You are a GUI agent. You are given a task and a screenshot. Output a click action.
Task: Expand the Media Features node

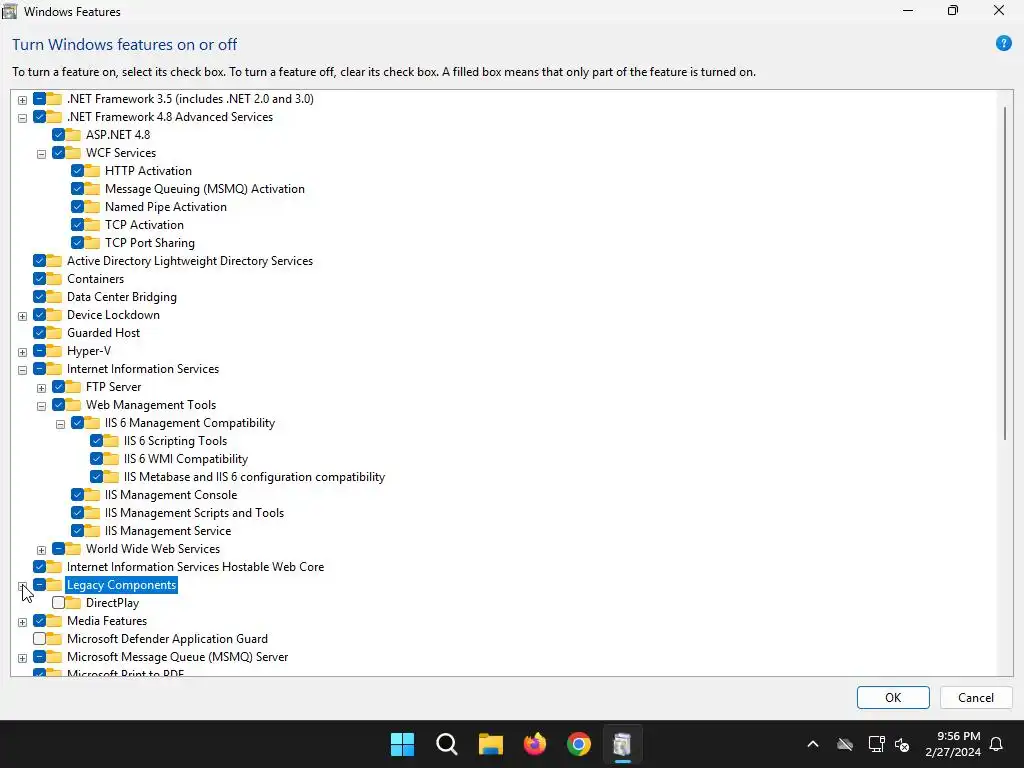22,622
